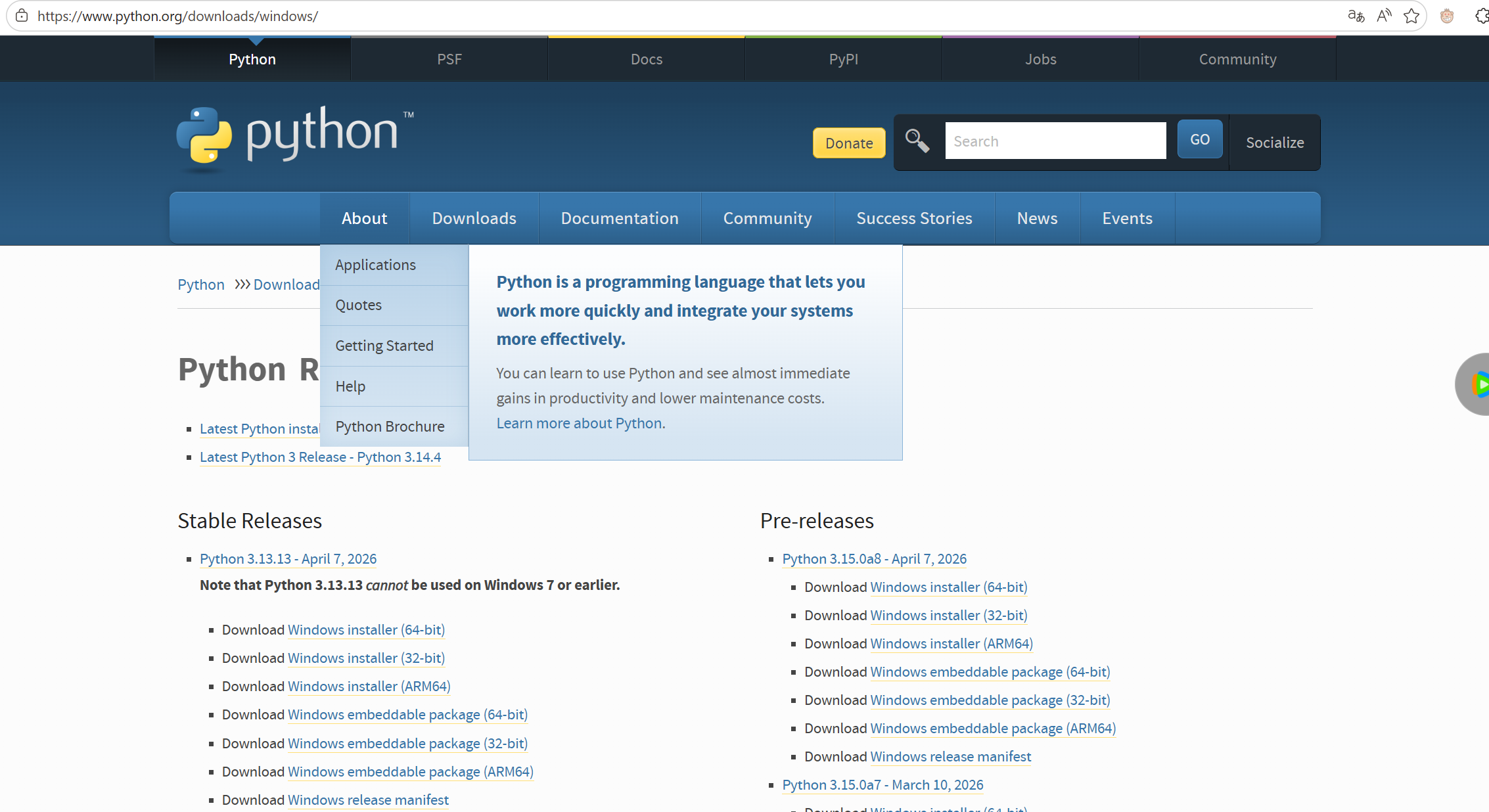
Task: Open Python 3.15.0a8 - April 7, 2026 pre-release
Action: tap(874, 559)
